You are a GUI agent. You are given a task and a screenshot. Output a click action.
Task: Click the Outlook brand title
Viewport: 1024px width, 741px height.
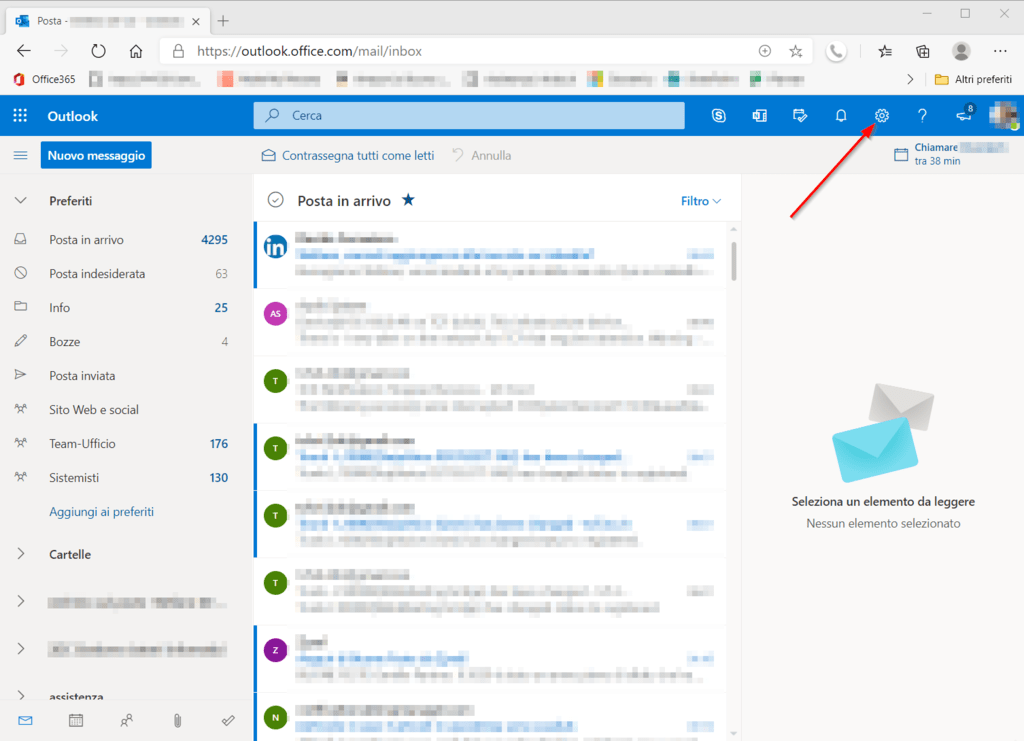point(72,116)
